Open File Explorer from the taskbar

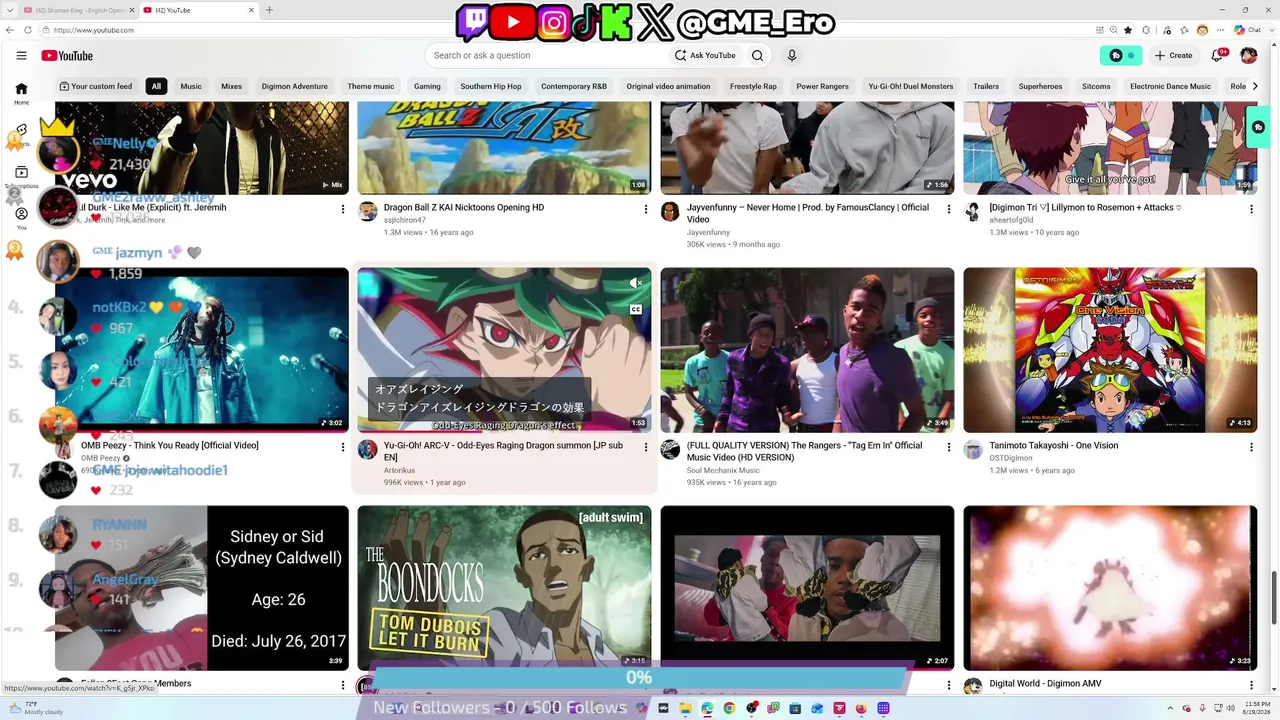(685, 708)
